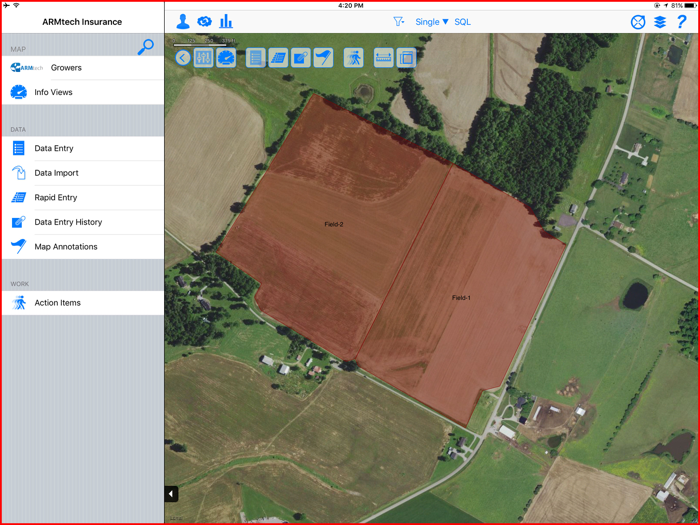This screenshot has width=700, height=525.
Task: Select the Field-2 polygon label
Action: pyautogui.click(x=334, y=225)
